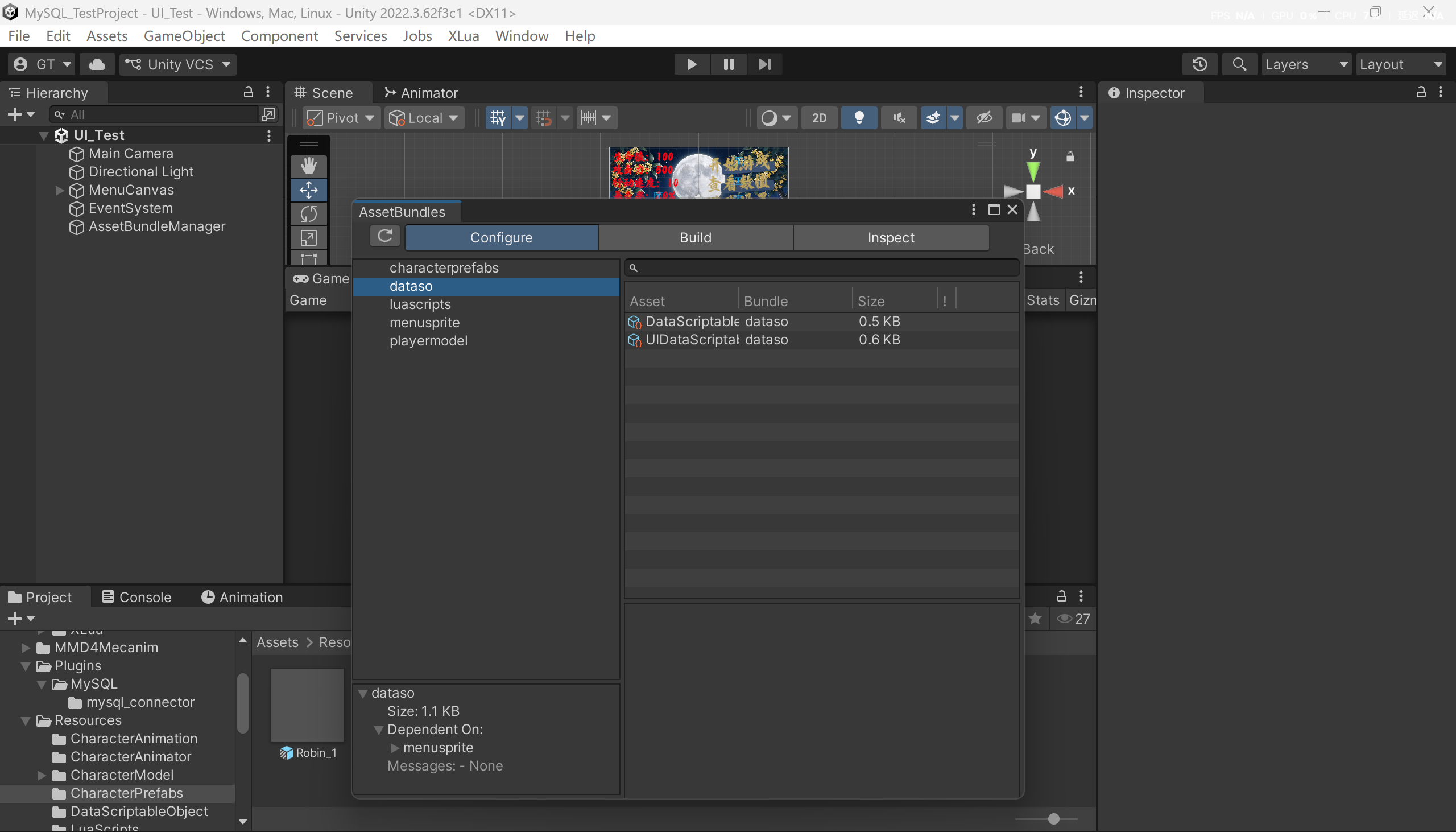Viewport: 1456px width, 832px height.
Task: Open the Robin_1 prefab thumbnail
Action: coord(307,705)
